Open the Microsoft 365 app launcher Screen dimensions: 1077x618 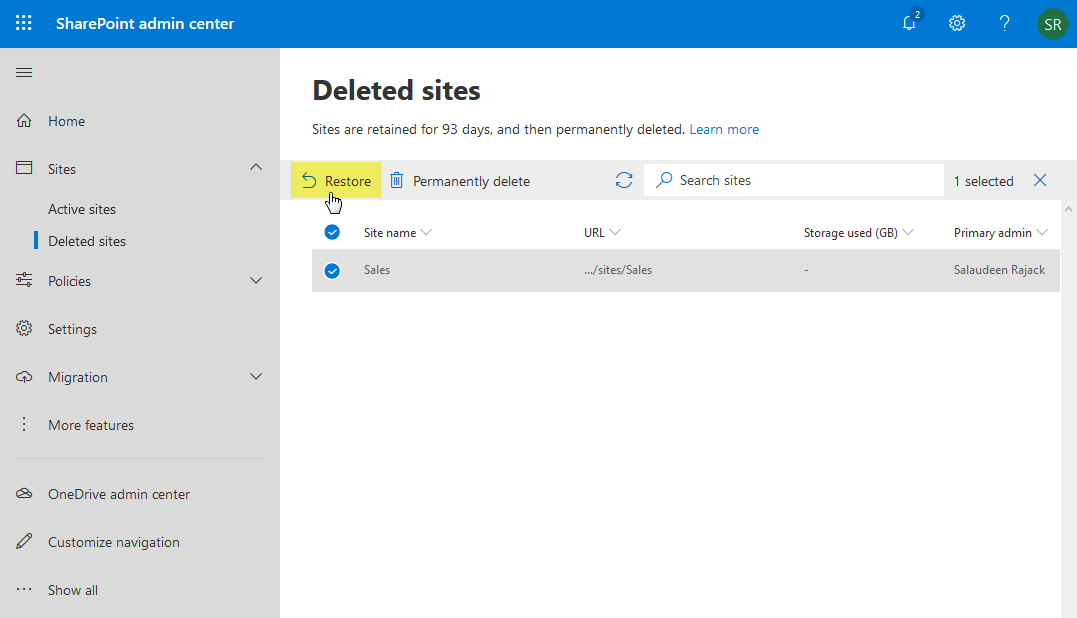(23, 22)
